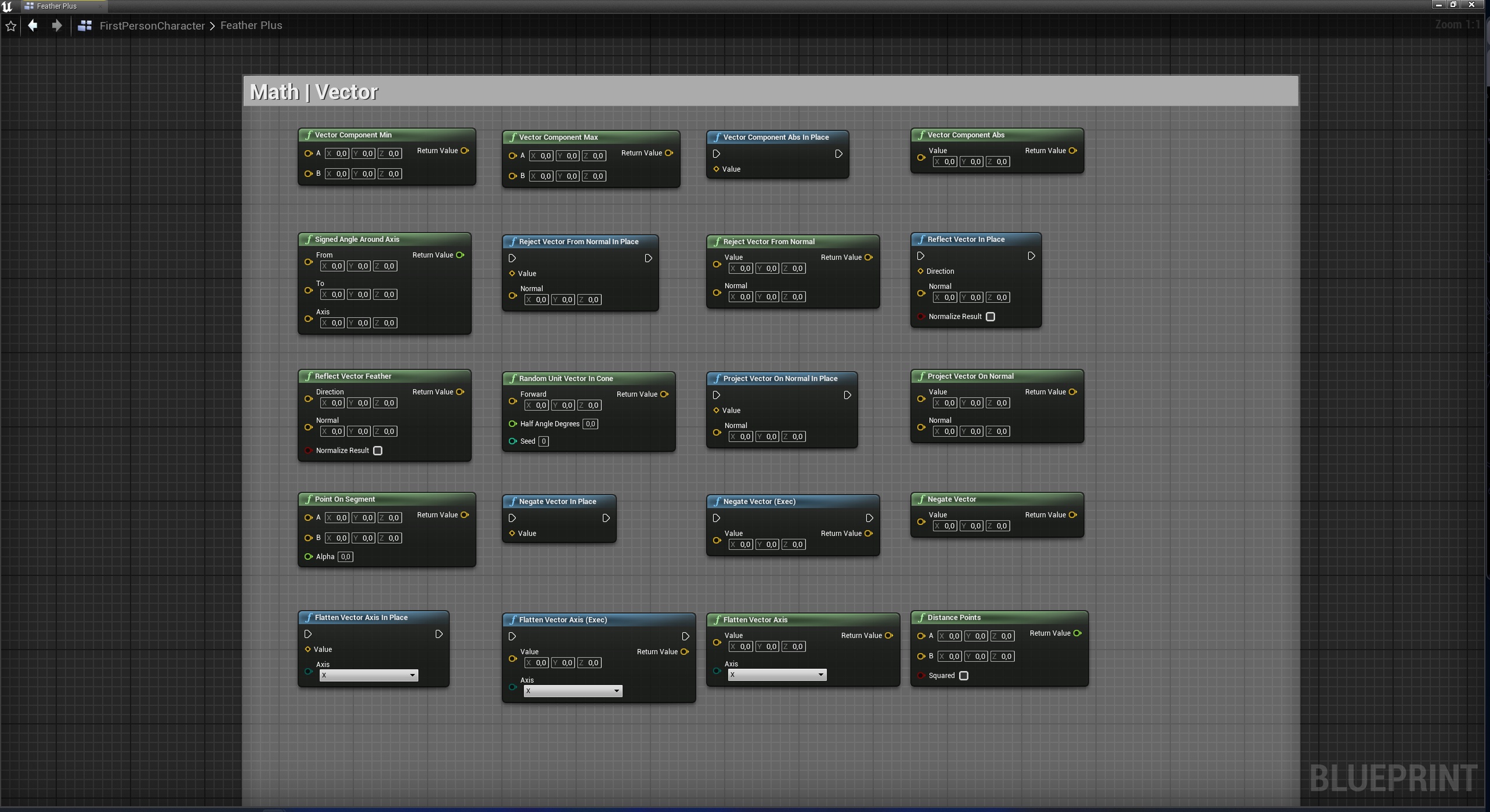Click exec input pin of Vector Component Abs In Place

717,154
